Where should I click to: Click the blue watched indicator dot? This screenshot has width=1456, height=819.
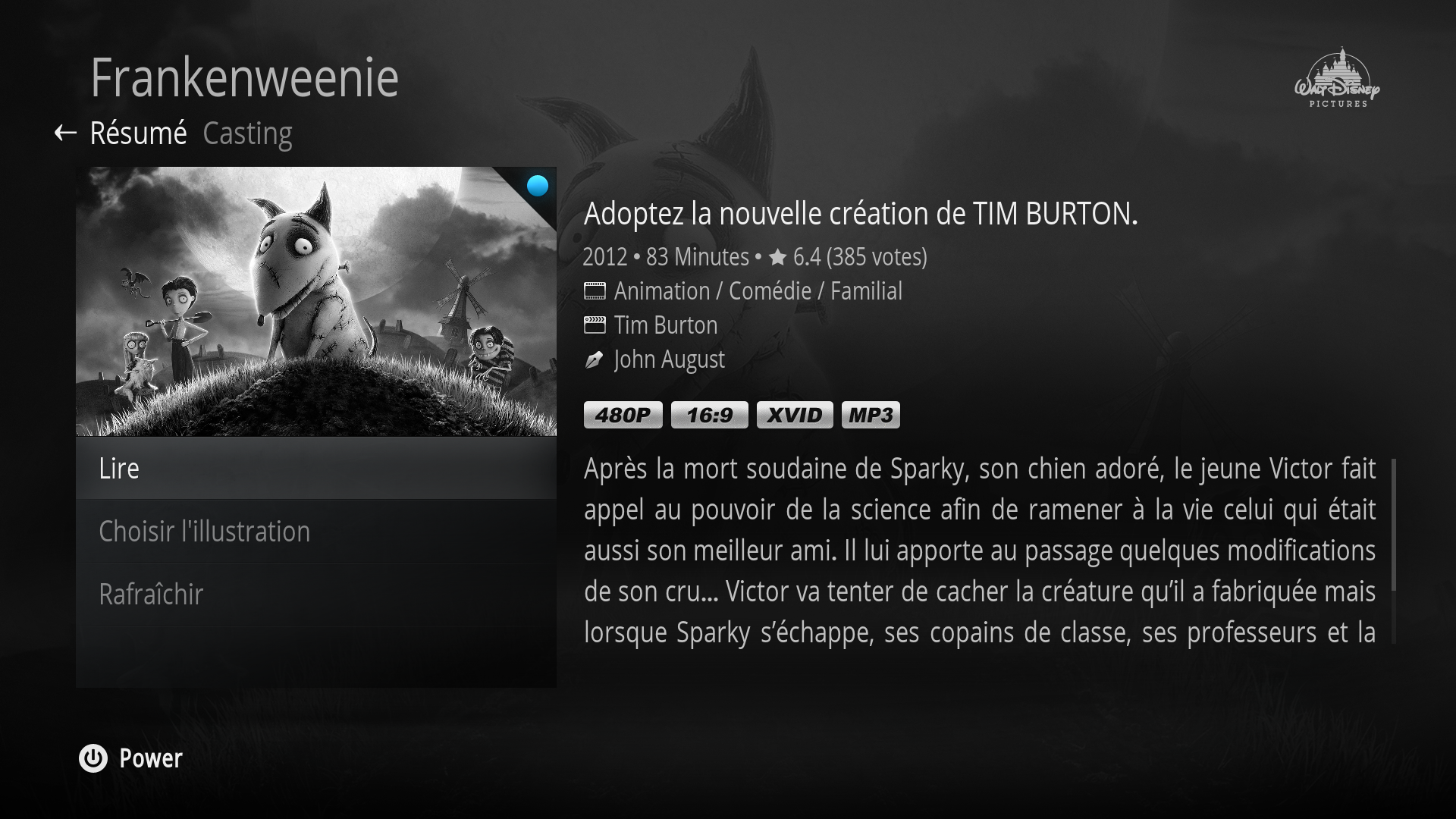click(x=538, y=186)
